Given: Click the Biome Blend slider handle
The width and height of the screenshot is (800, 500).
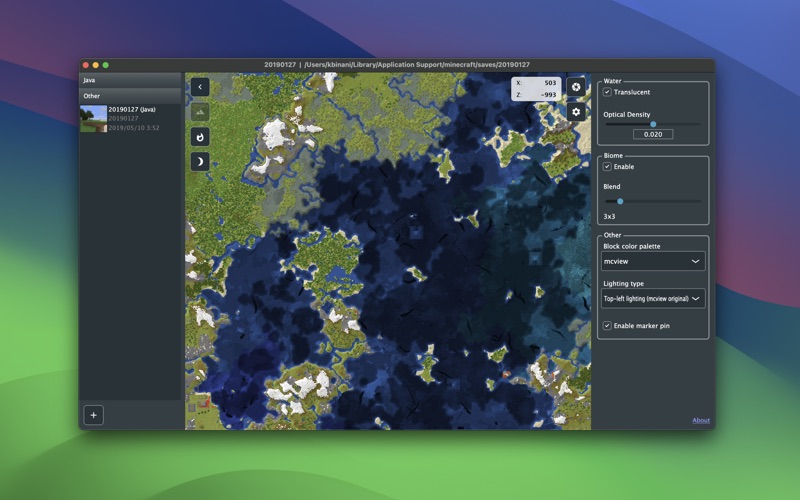Looking at the screenshot, I should 620,201.
